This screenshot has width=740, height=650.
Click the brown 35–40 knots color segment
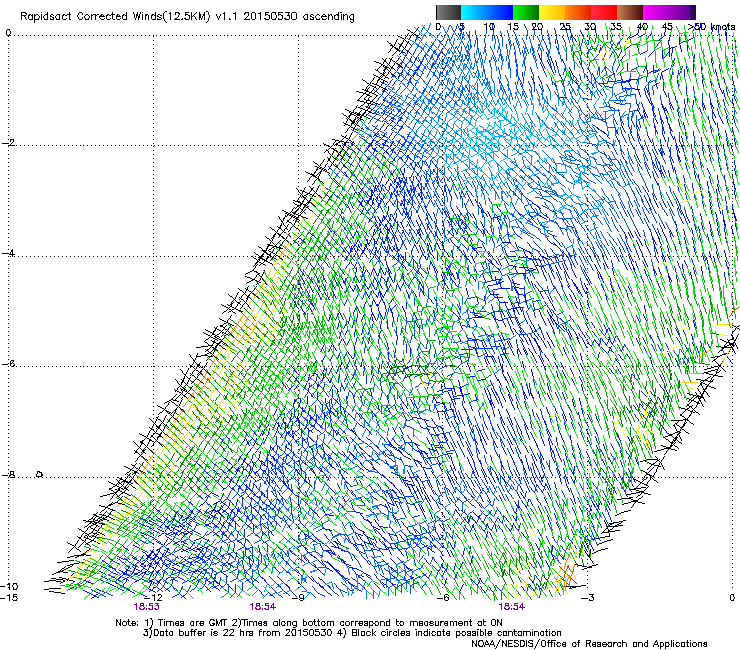coord(630,12)
